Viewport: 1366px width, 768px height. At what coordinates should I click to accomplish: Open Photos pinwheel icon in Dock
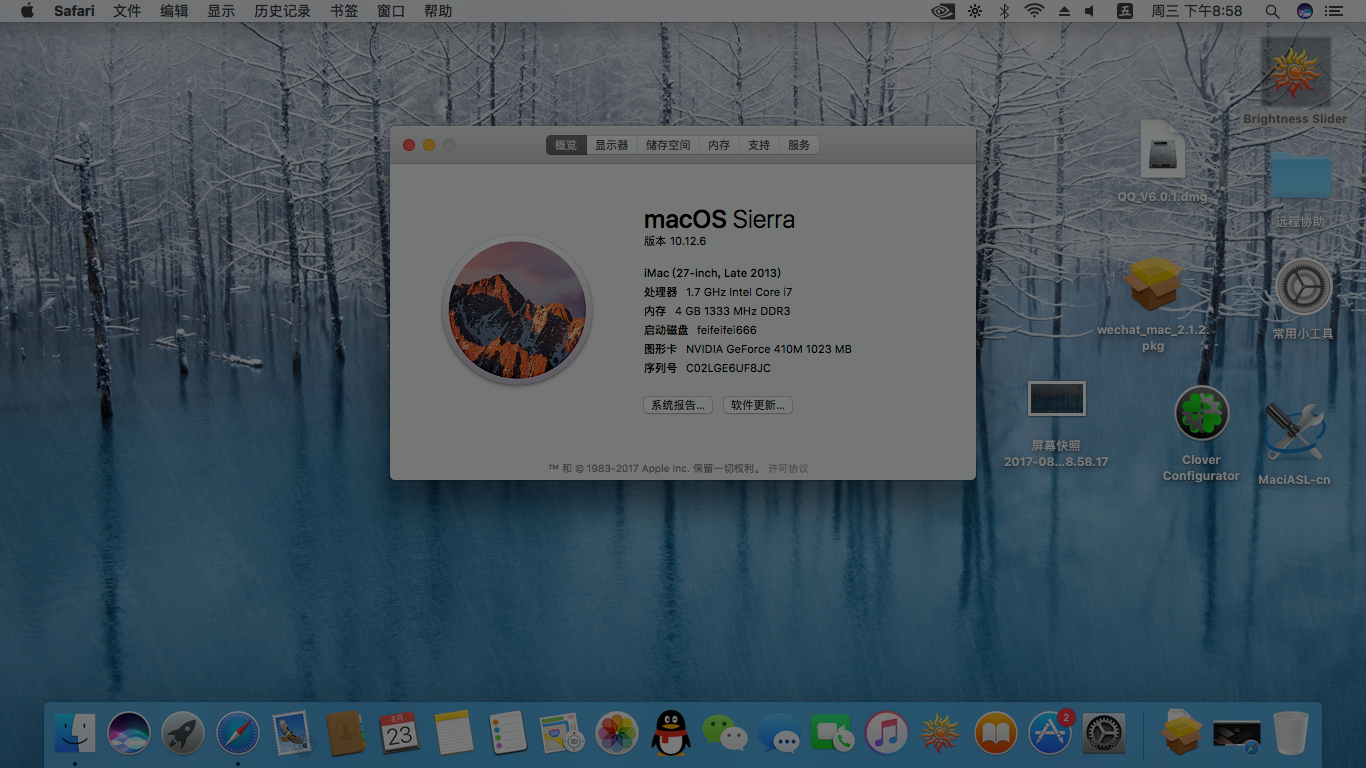coord(617,733)
